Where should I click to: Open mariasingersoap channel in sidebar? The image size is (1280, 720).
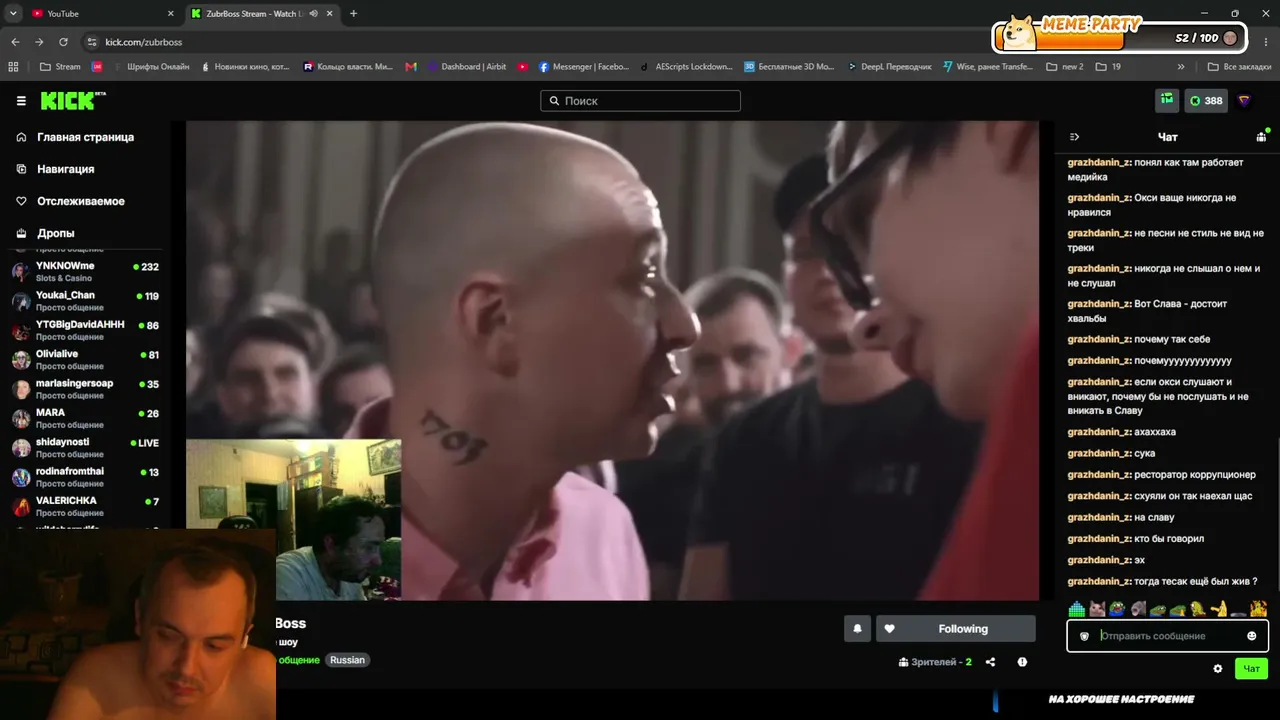click(x=85, y=388)
